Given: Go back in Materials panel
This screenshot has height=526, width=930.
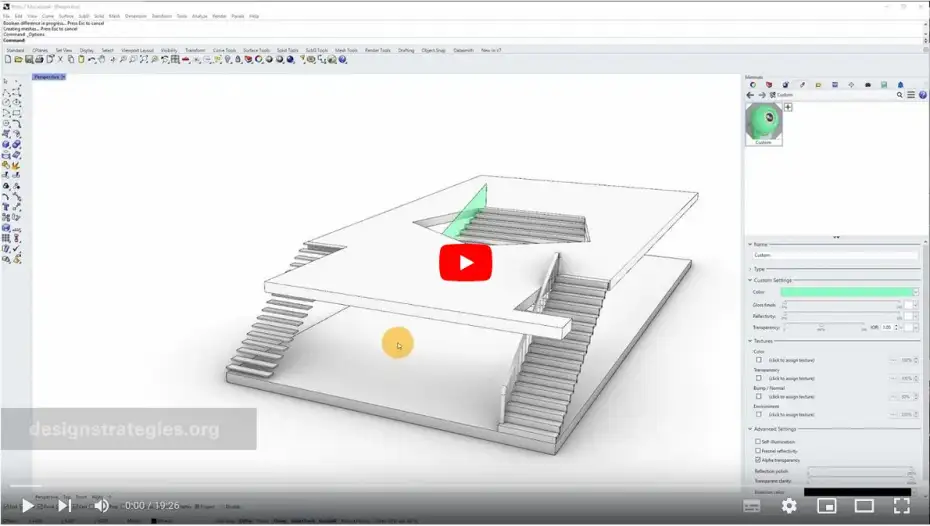Looking at the screenshot, I should [750, 95].
